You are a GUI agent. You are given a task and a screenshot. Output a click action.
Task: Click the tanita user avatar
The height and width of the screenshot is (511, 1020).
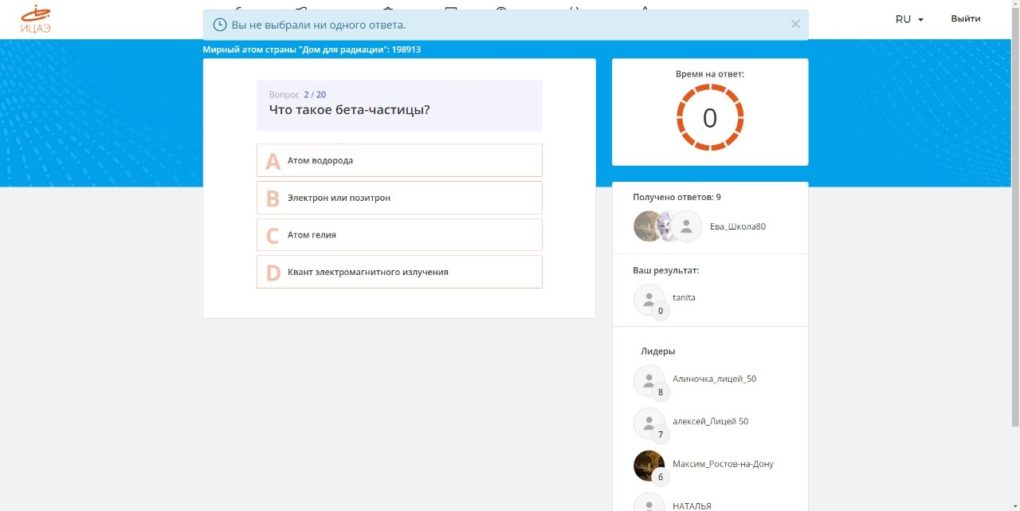tap(649, 299)
